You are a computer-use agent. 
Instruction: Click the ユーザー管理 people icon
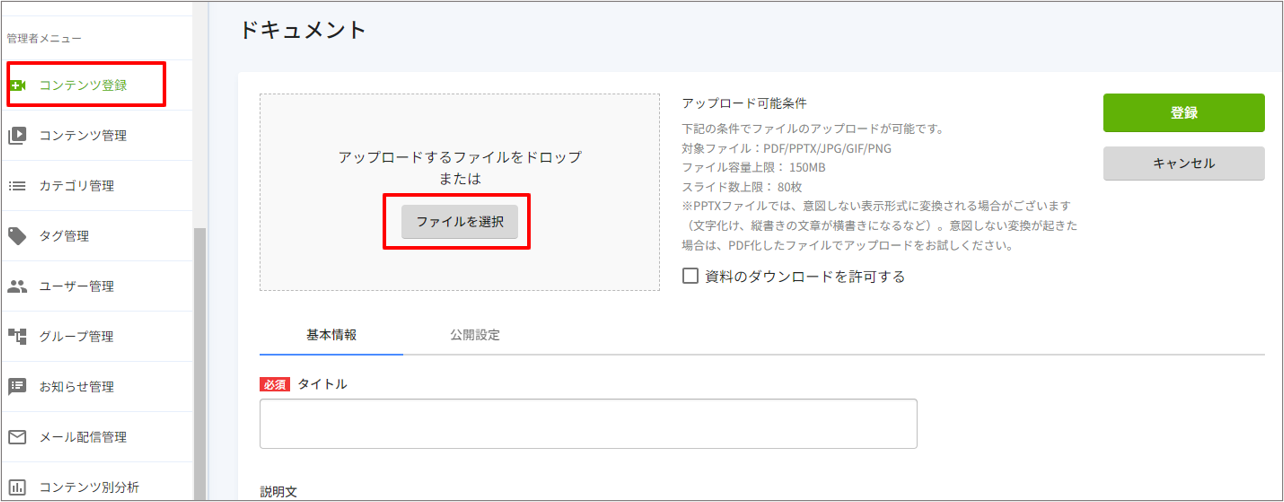click(x=17, y=286)
